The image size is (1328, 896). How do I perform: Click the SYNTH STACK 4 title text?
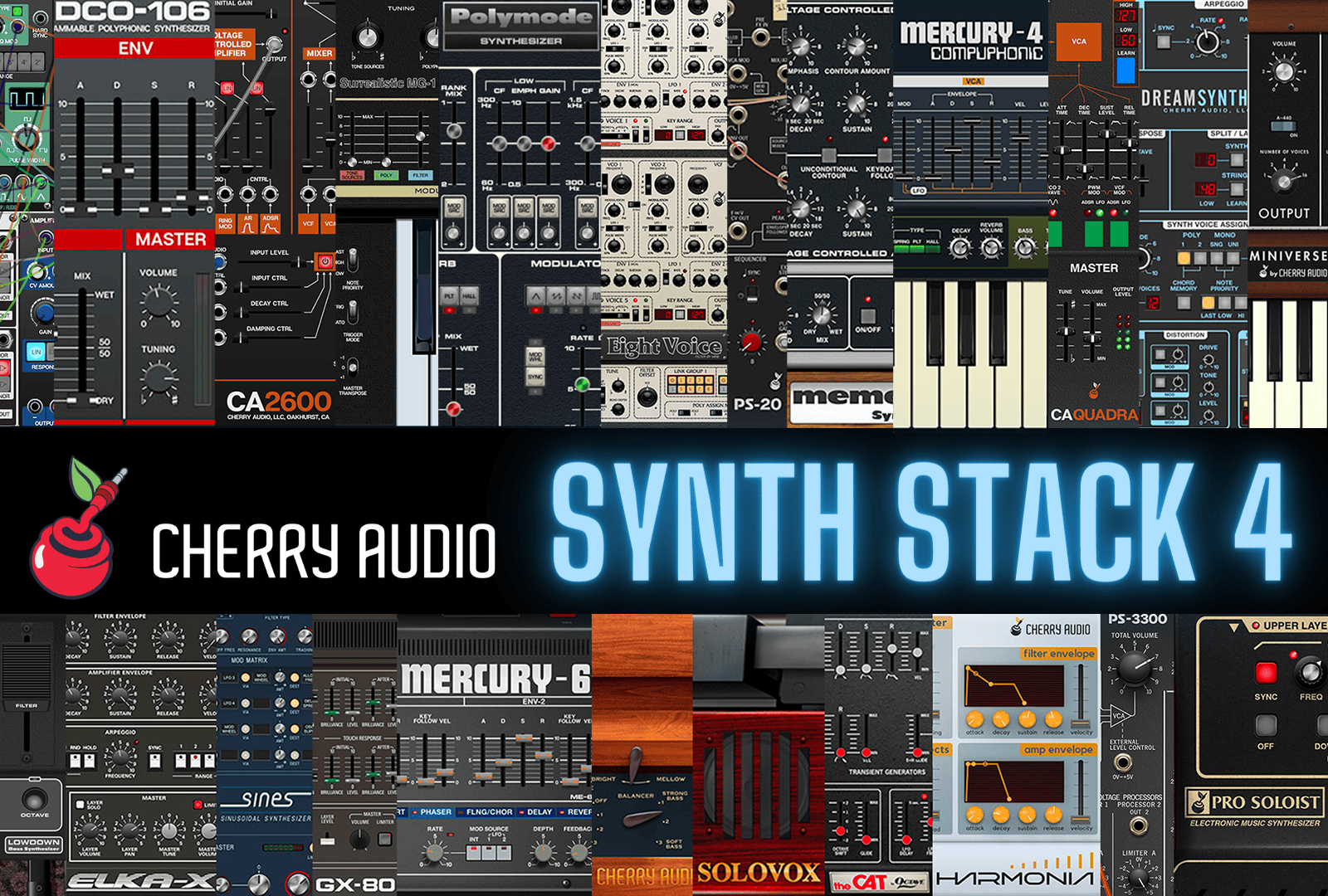point(922,521)
